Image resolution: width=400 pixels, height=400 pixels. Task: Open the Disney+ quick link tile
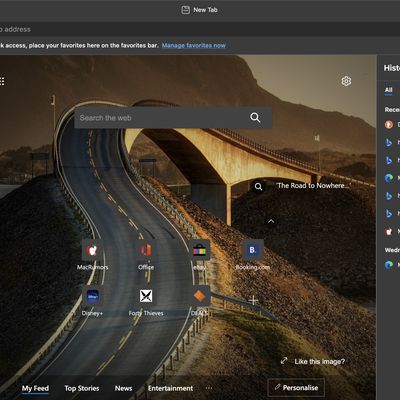tap(92, 296)
